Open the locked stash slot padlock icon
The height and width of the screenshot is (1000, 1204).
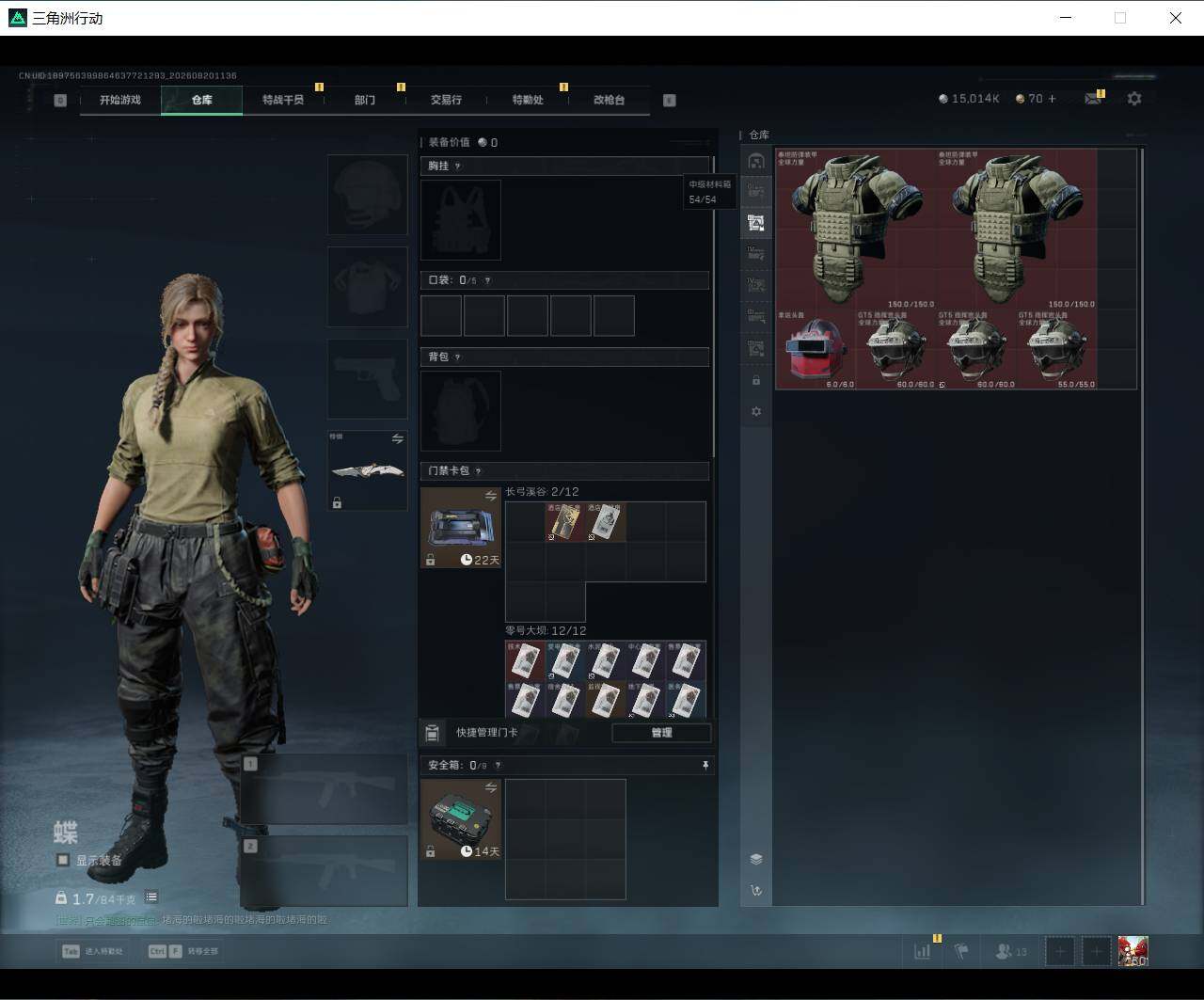click(756, 380)
